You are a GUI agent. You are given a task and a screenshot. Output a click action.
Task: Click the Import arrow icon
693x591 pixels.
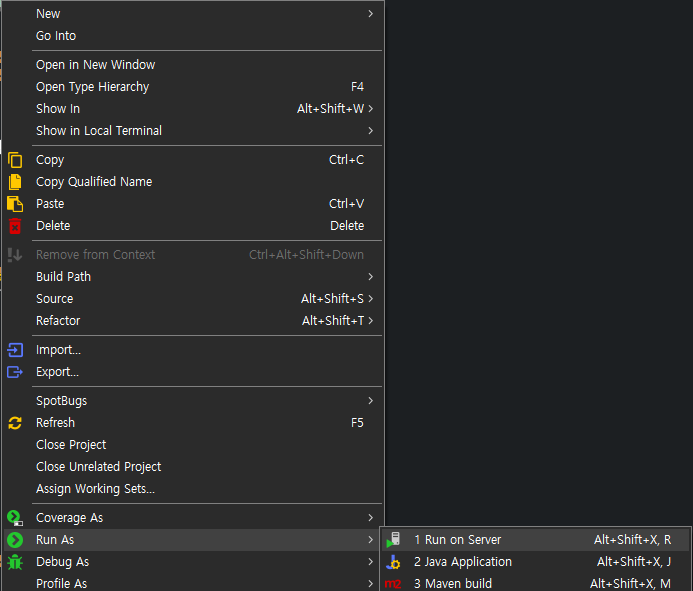click(x=15, y=350)
